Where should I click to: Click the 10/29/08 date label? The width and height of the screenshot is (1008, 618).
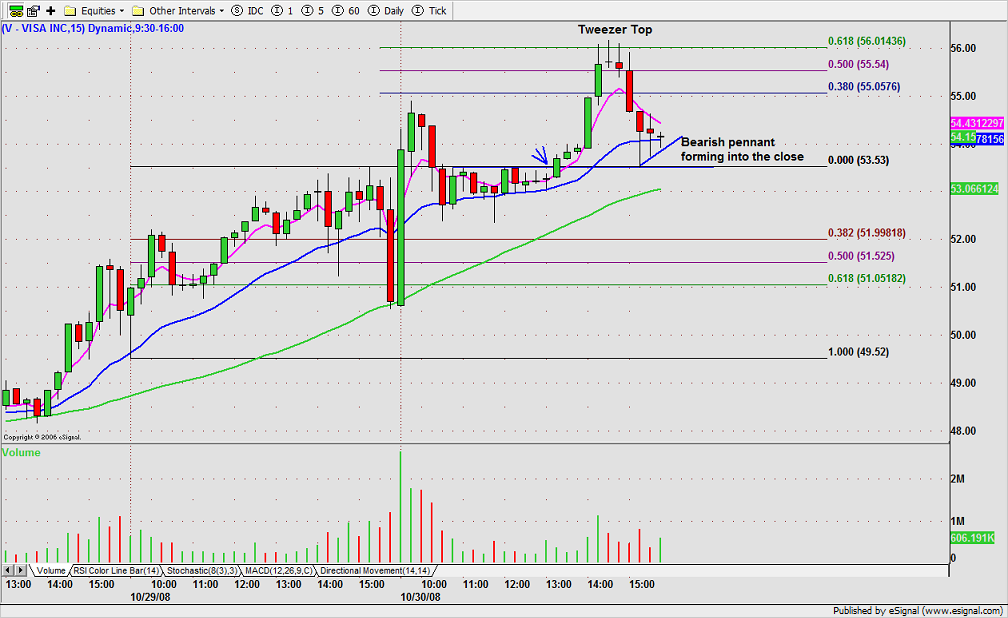pos(150,597)
